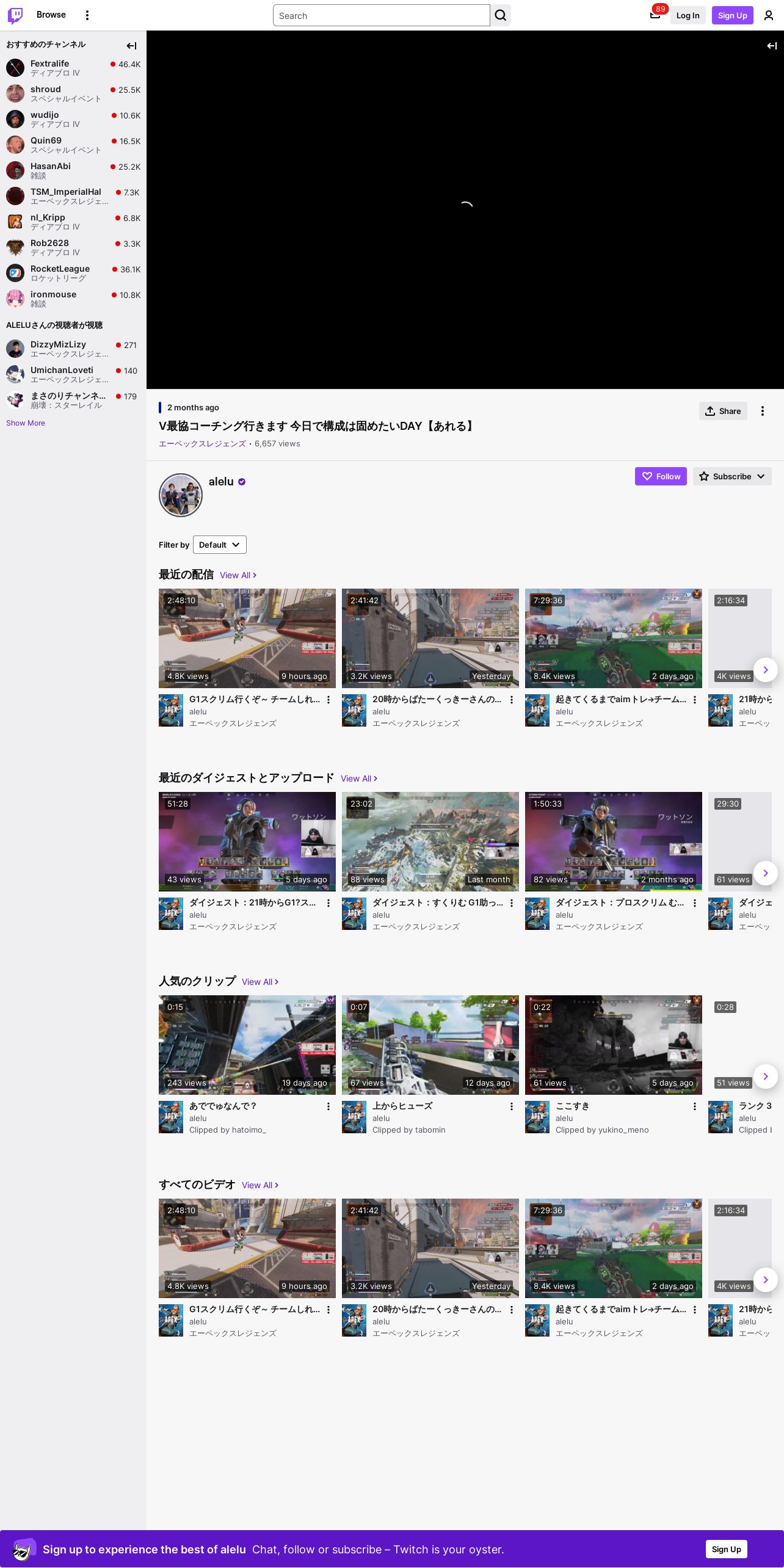Open options for 起きてくるまでaim video in 最近の配信
The image size is (784, 1568).
[695, 700]
